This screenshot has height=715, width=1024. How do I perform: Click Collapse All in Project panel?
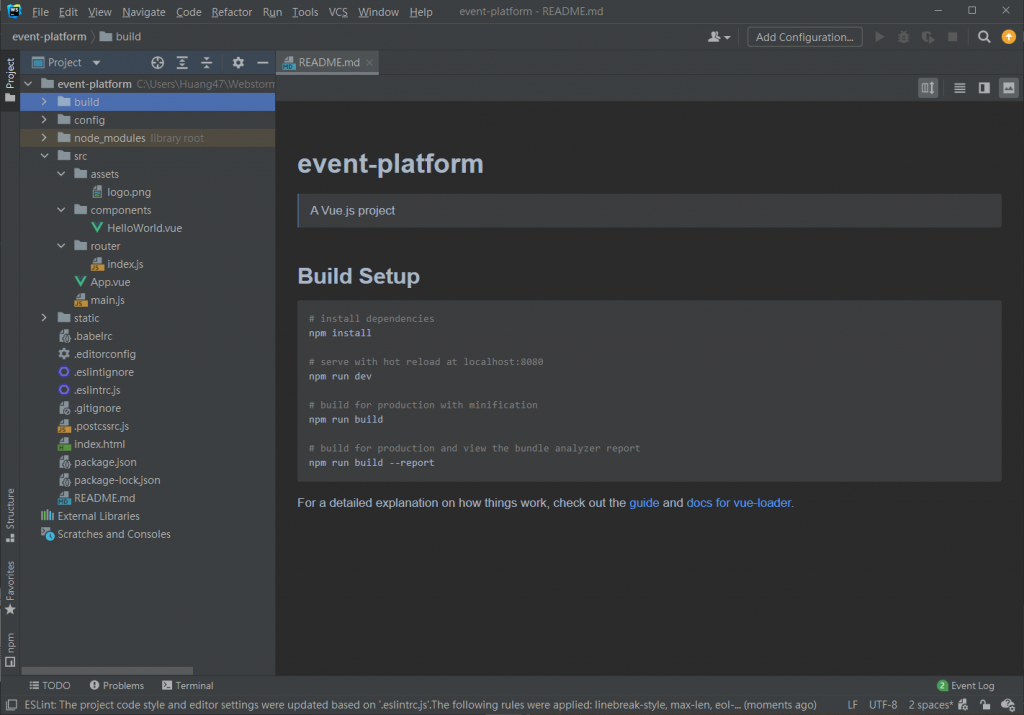pyautogui.click(x=207, y=62)
